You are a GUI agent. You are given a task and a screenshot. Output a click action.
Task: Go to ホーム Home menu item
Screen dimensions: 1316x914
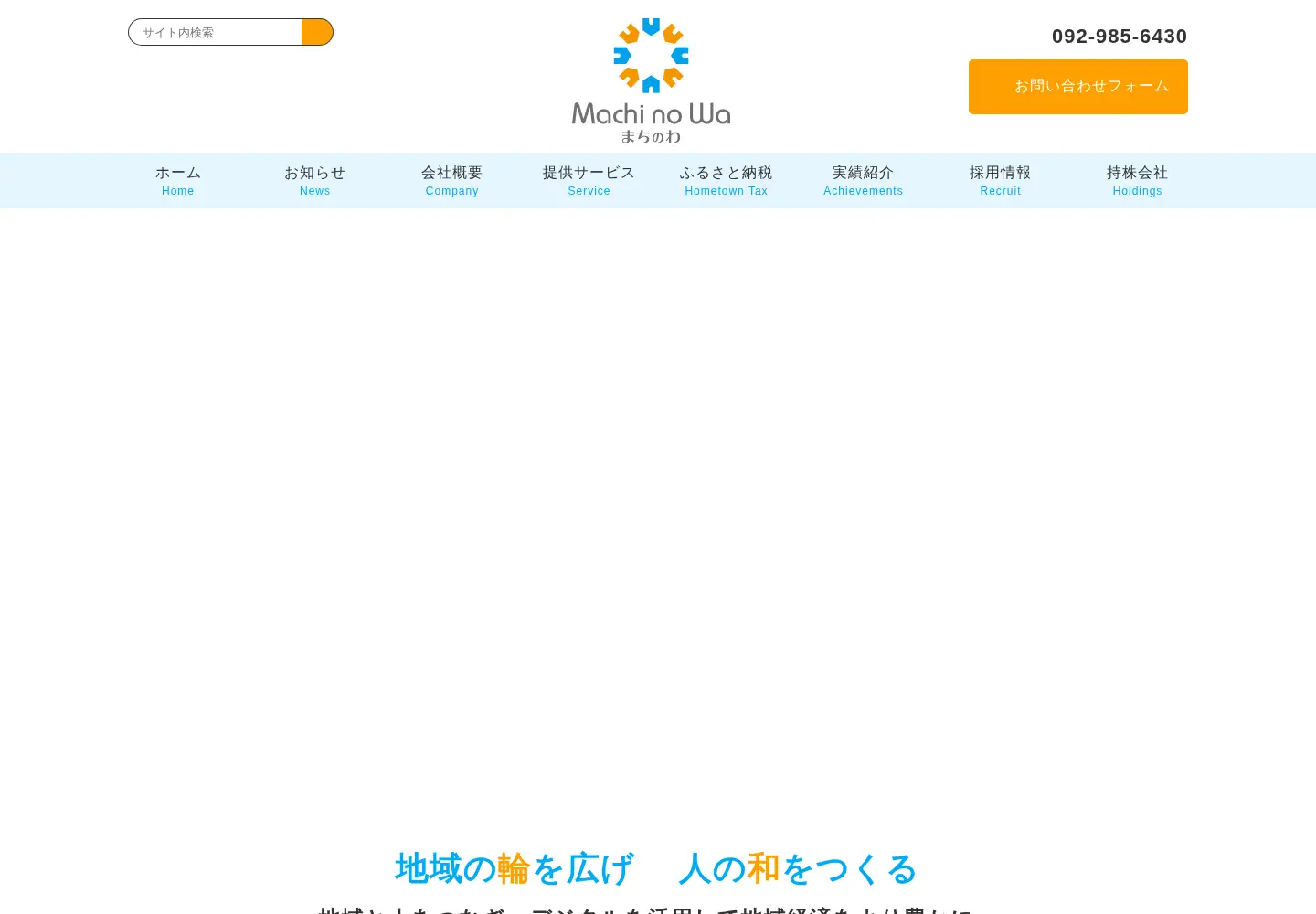(178, 180)
